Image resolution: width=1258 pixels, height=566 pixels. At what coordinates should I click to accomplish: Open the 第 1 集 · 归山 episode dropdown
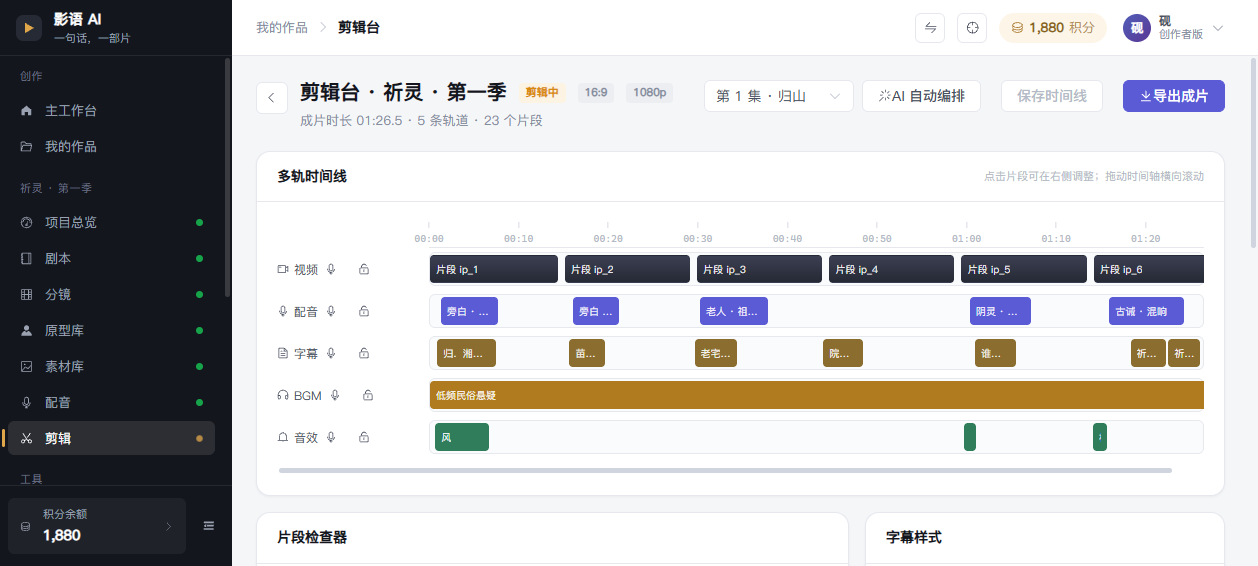pos(778,96)
